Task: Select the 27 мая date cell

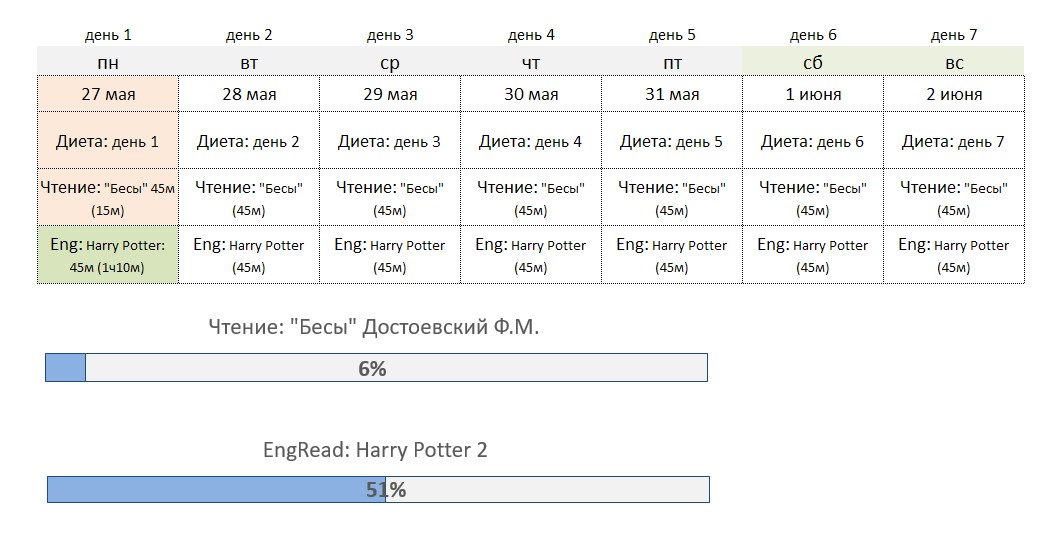Action: [108, 94]
